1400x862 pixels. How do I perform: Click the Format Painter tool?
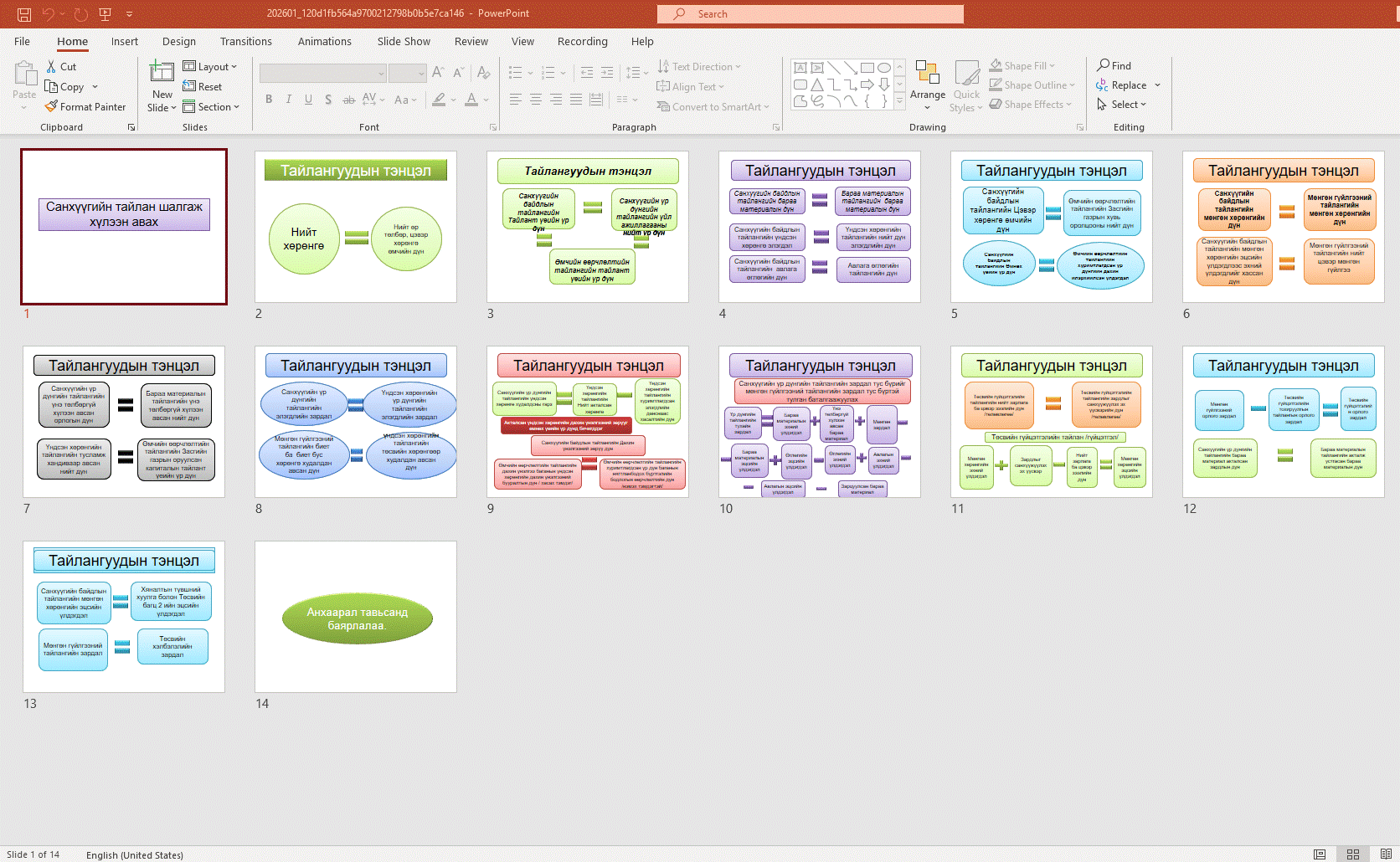85,107
